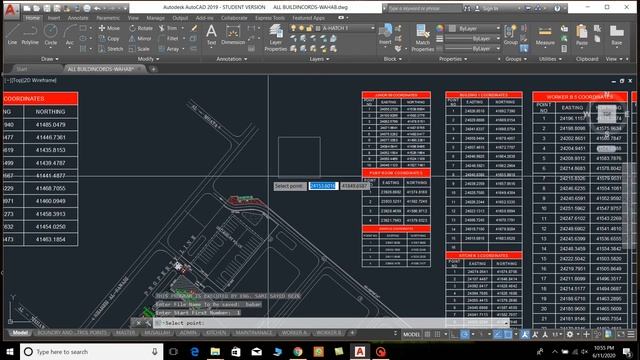Expand the Layers panel

pyautogui.click(x=319, y=59)
